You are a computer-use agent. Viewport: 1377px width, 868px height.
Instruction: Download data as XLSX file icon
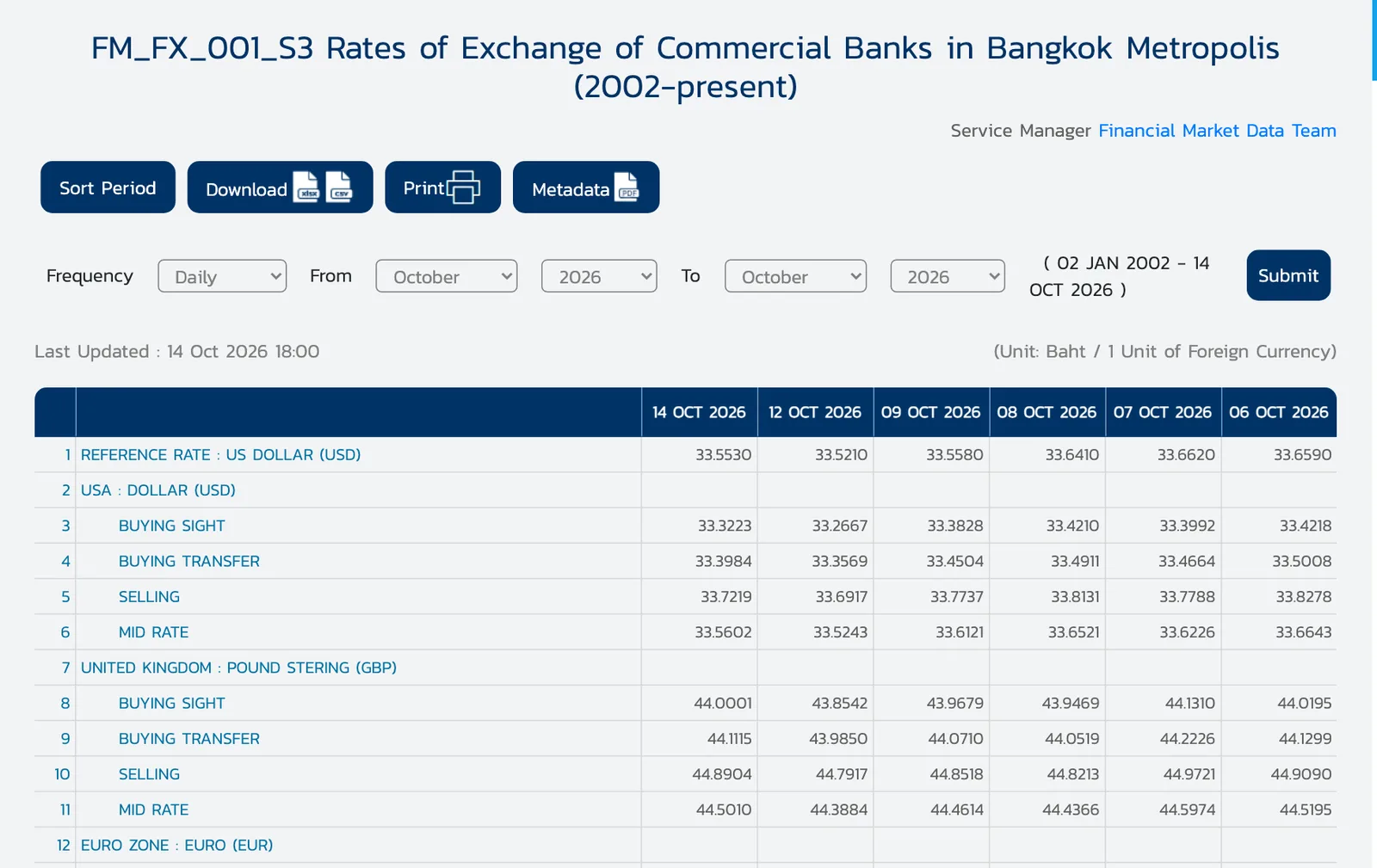(x=306, y=187)
